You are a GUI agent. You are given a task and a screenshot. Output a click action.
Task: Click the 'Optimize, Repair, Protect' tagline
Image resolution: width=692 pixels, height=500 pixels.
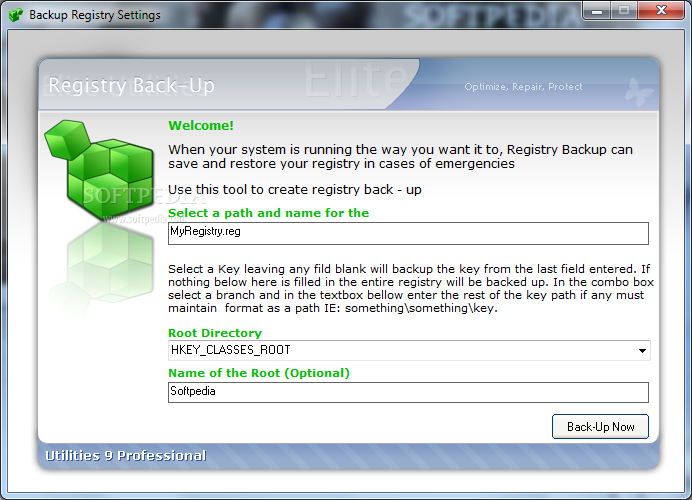click(523, 87)
